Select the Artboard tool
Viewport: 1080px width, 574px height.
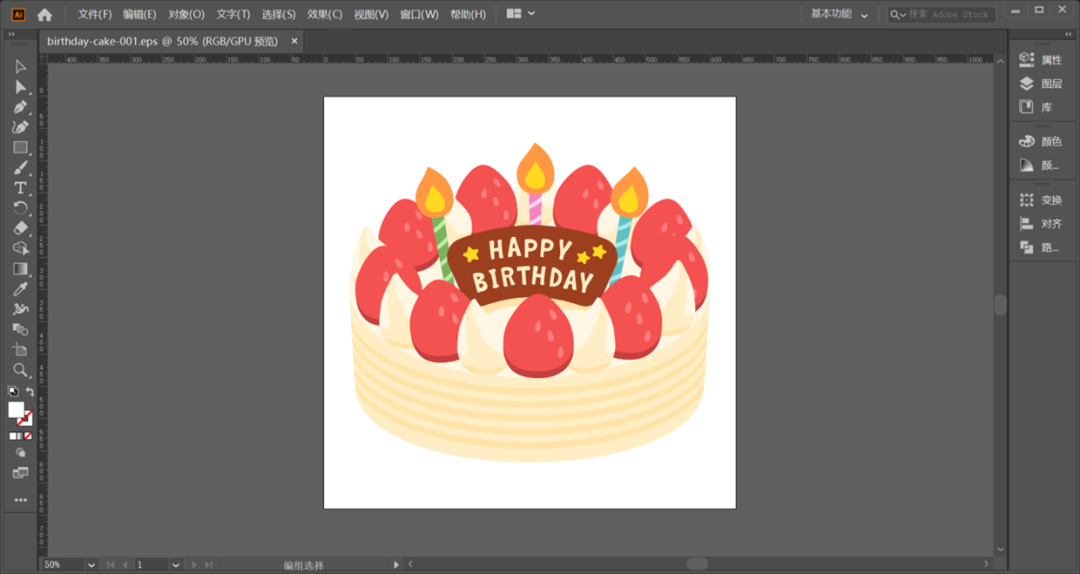click(x=20, y=350)
